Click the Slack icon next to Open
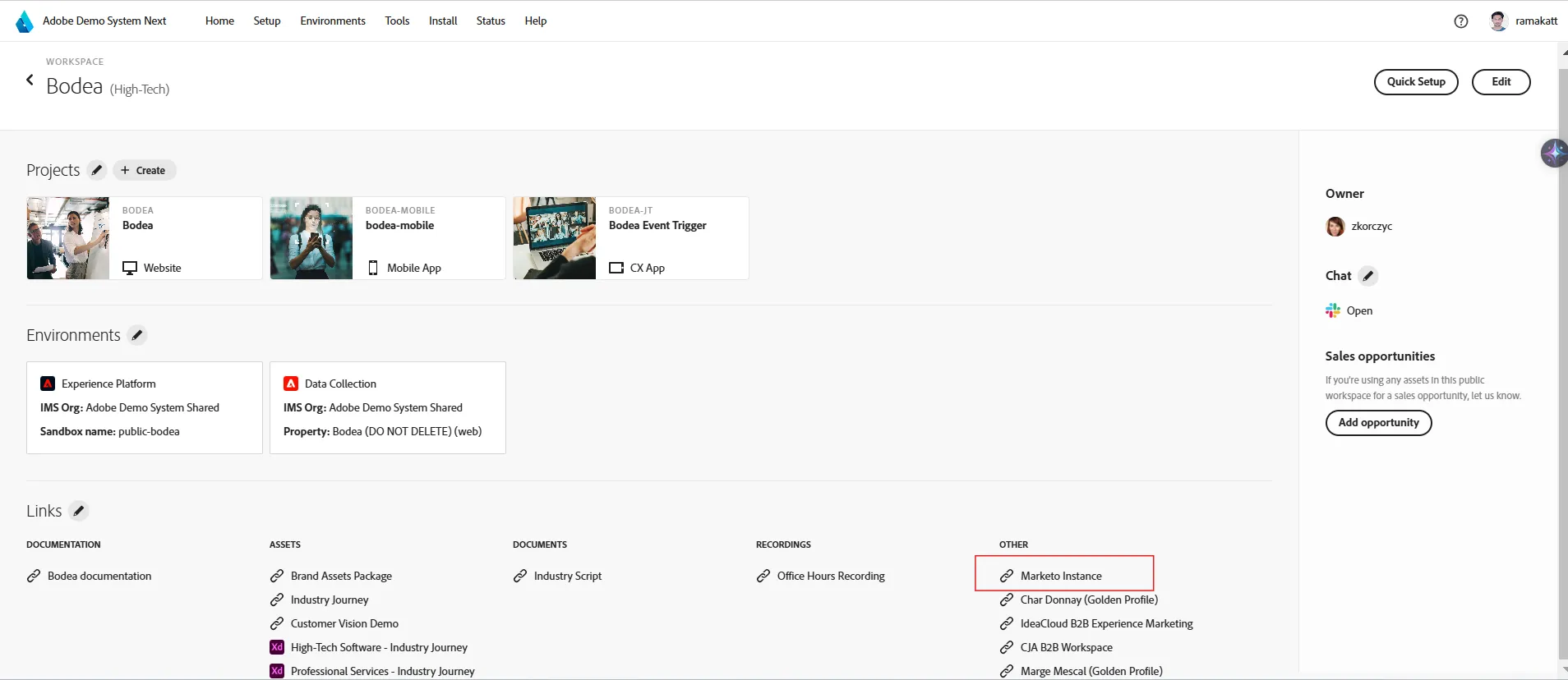The width and height of the screenshot is (1568, 680). click(1333, 310)
